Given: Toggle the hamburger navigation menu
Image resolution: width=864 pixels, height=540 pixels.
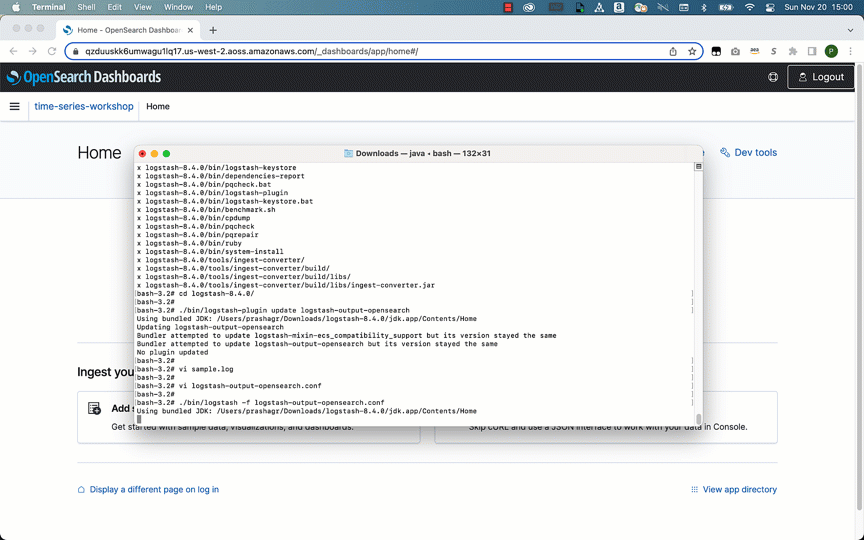Looking at the screenshot, I should 15,106.
